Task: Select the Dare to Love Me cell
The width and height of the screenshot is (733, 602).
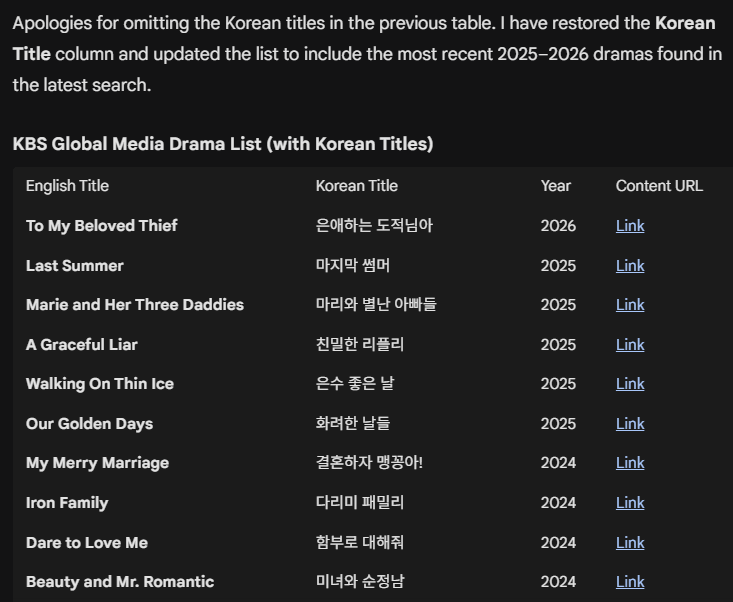Action: pos(87,543)
